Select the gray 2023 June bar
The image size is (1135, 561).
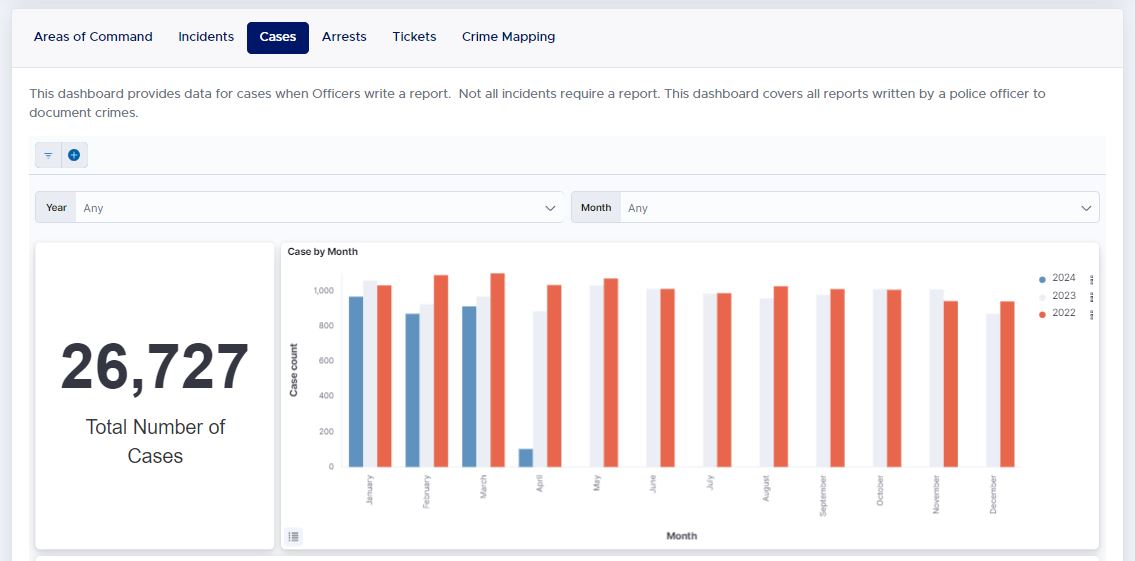654,378
